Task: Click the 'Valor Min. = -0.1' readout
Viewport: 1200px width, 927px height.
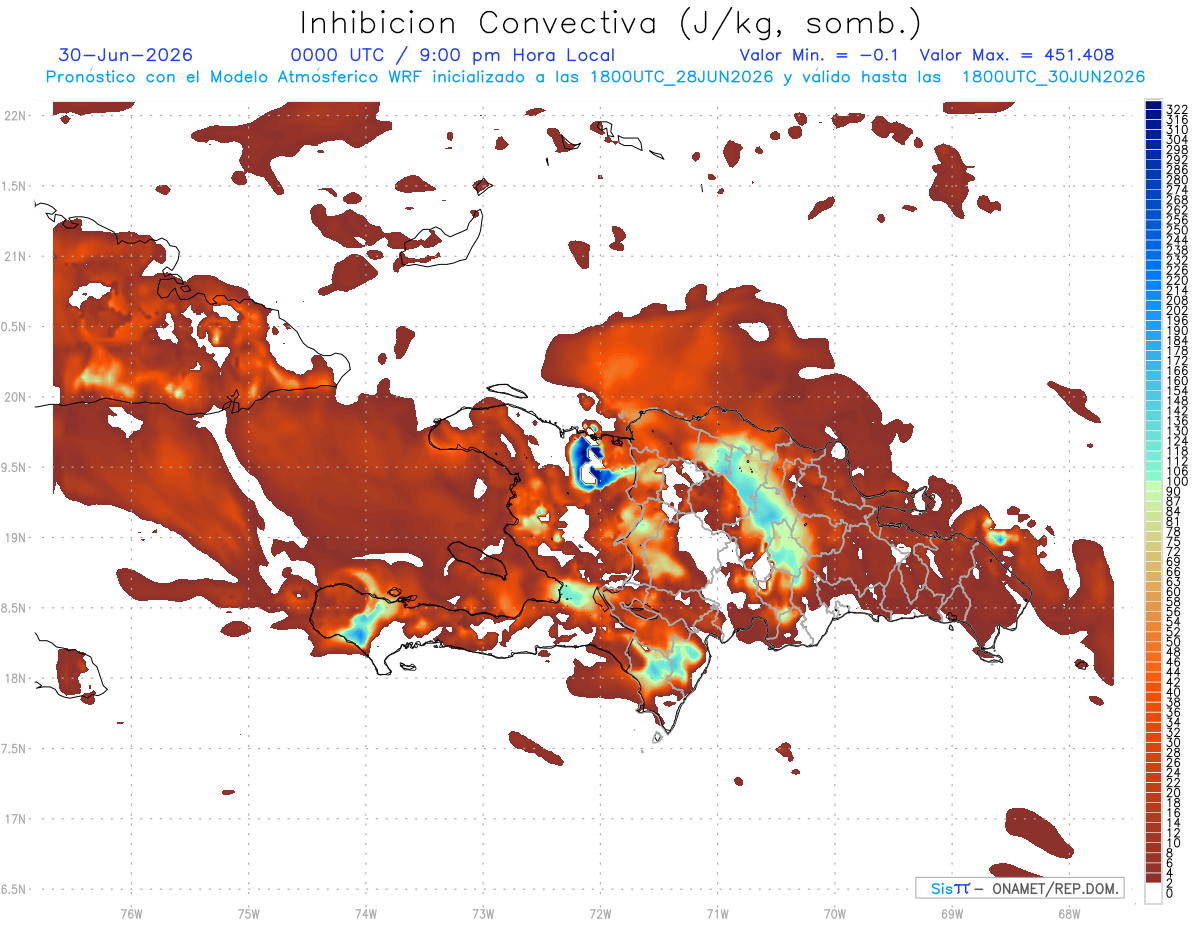Action: (x=820, y=55)
